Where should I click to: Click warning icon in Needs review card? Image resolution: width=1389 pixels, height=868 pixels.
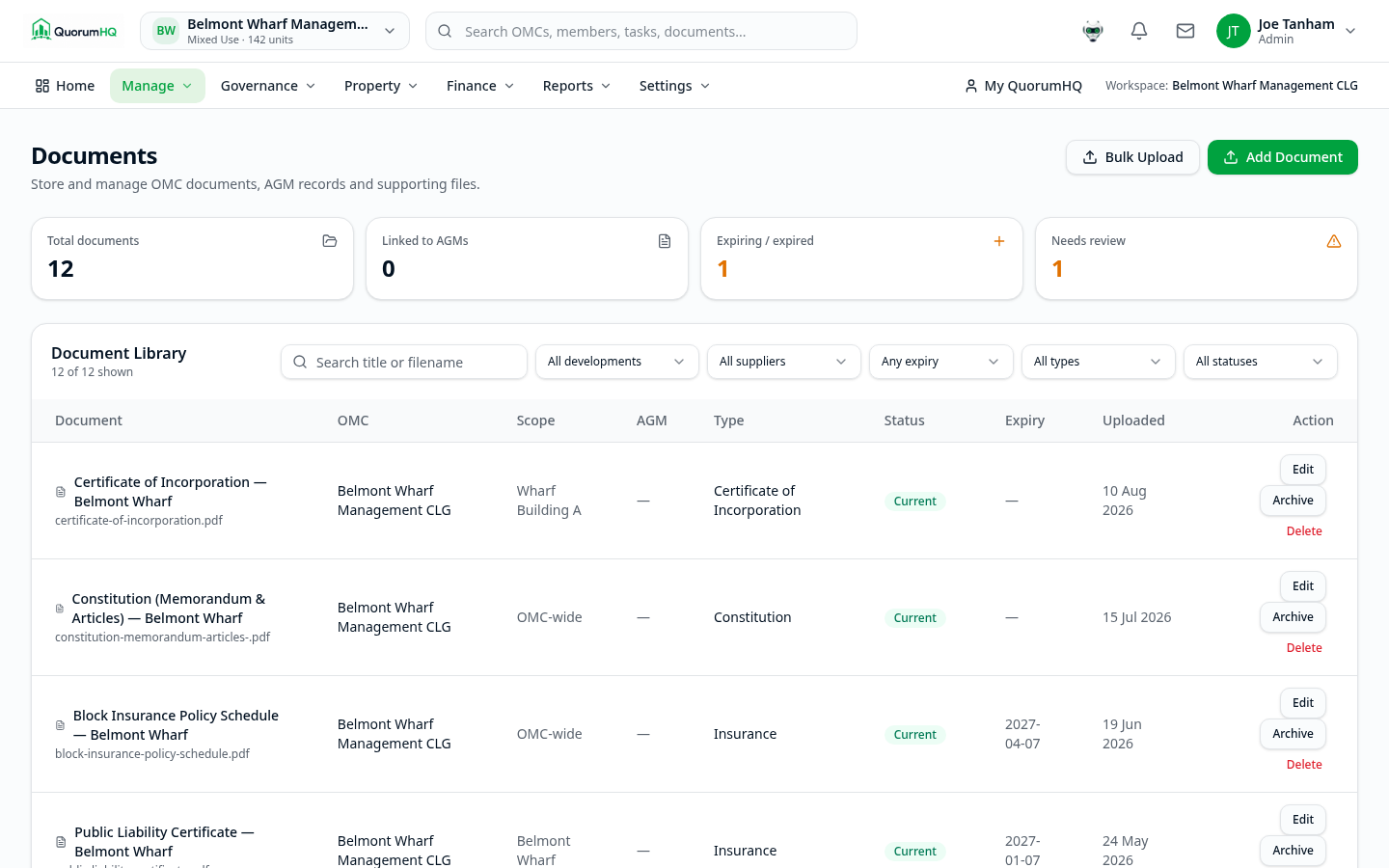pyautogui.click(x=1334, y=241)
